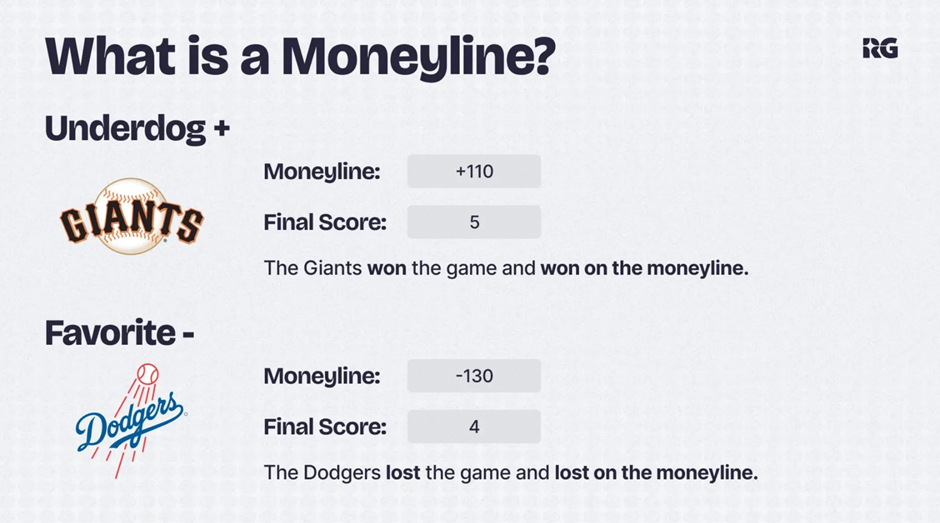940x523 pixels.
Task: Click the Final Score label beside the 4
Action: [325, 428]
